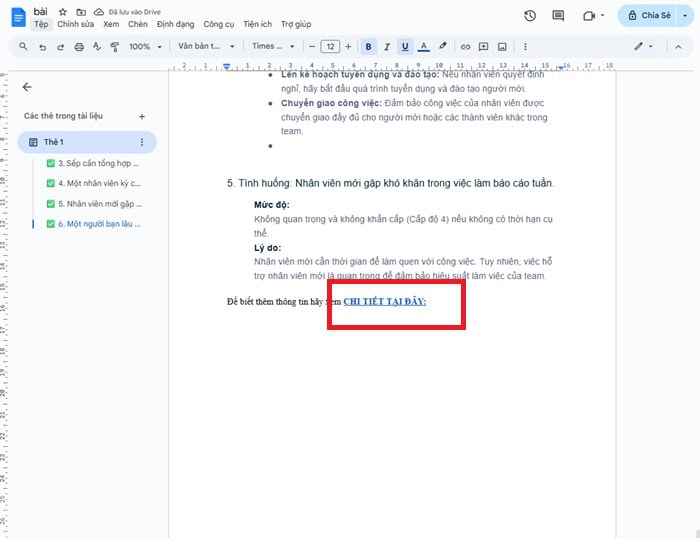Viewport: 700px width, 538px height.
Task: Open the Google Docs home icon
Action: [x=18, y=17]
